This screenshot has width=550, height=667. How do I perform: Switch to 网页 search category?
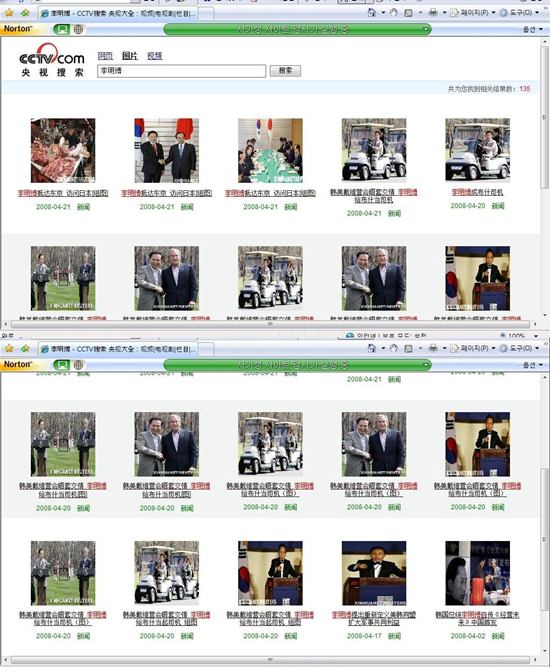105,56
